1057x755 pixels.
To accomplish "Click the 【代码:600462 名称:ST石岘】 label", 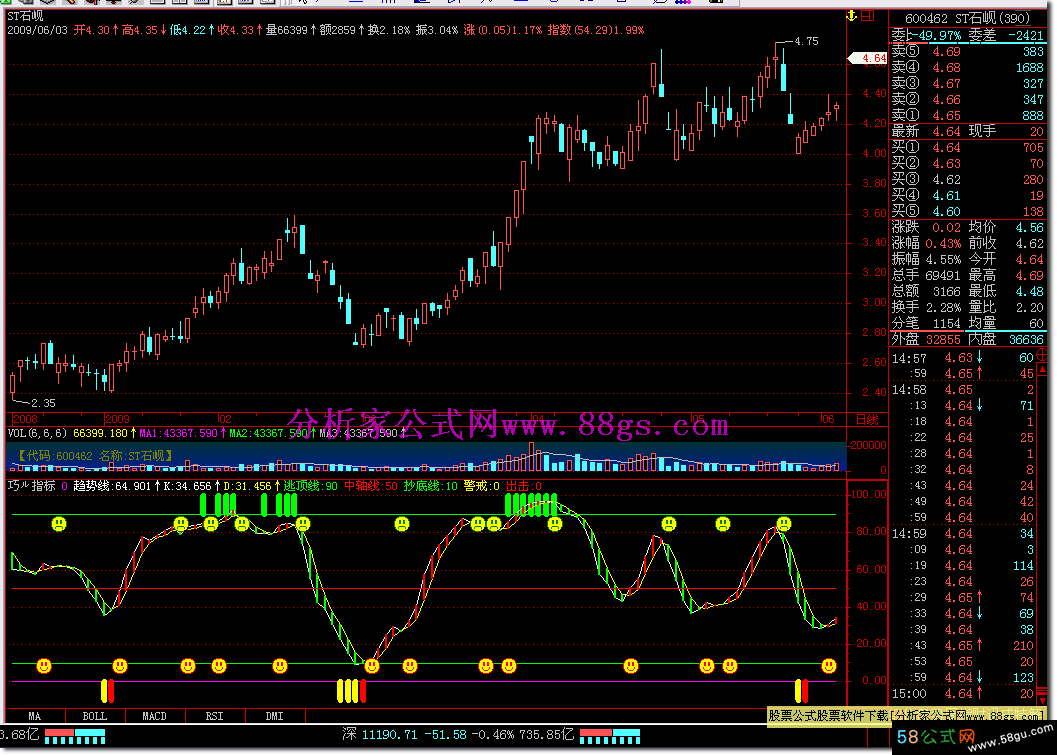I will pyautogui.click(x=93, y=456).
